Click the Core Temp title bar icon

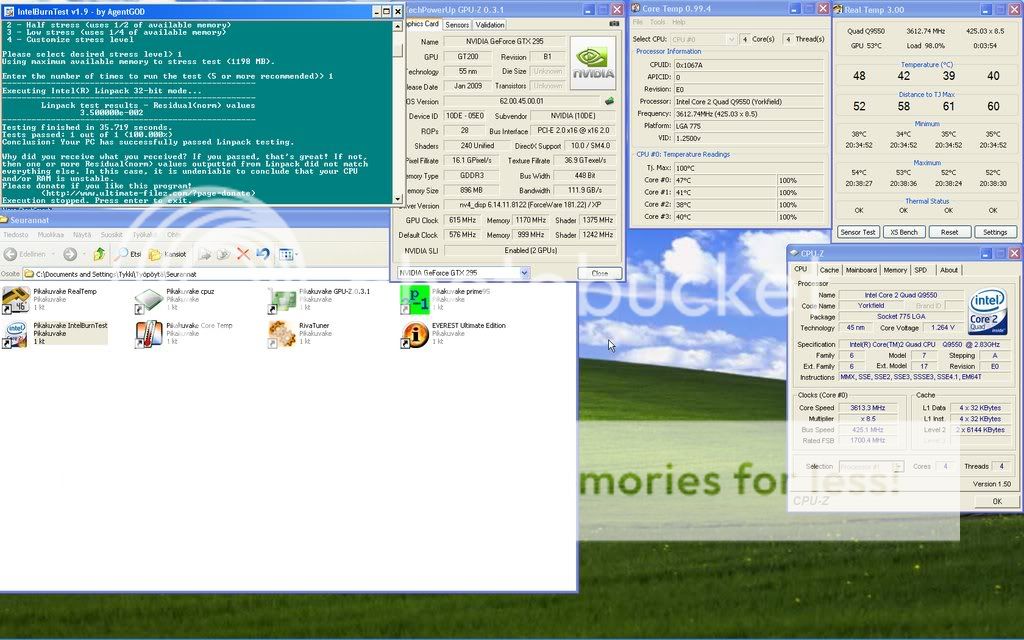pyautogui.click(x=635, y=8)
